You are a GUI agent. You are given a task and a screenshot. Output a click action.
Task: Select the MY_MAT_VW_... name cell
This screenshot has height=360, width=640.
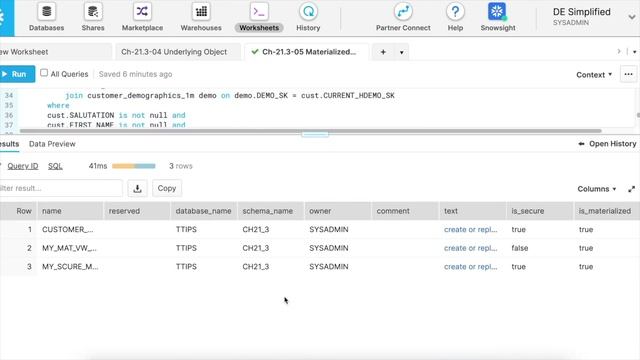point(69,248)
